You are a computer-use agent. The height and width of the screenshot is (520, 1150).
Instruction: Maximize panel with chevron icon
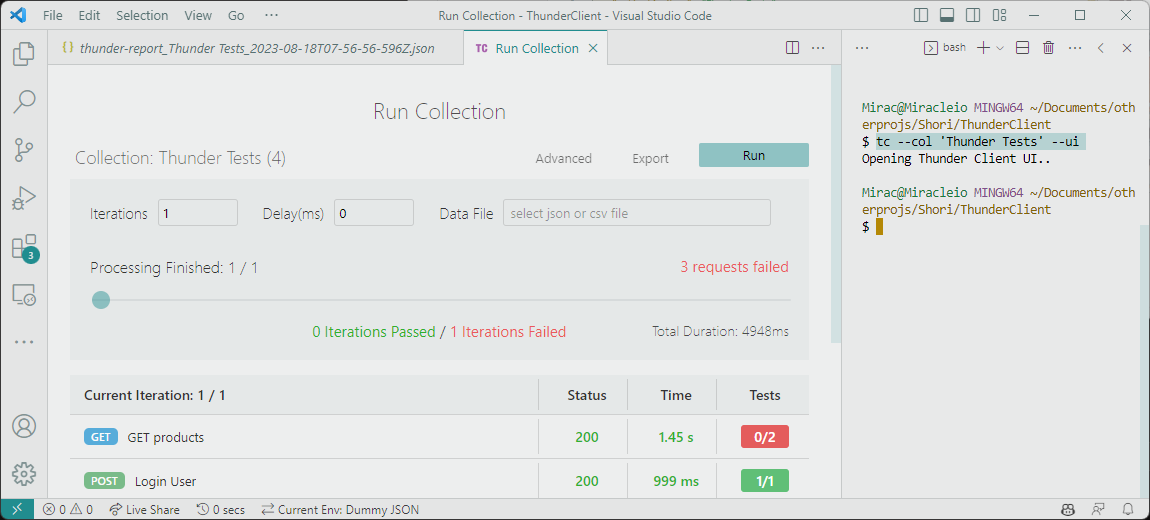[1101, 48]
